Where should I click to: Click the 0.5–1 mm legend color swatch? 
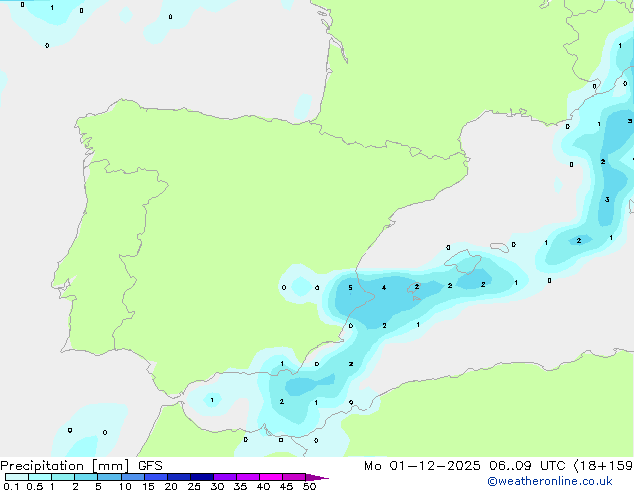(x=40, y=477)
